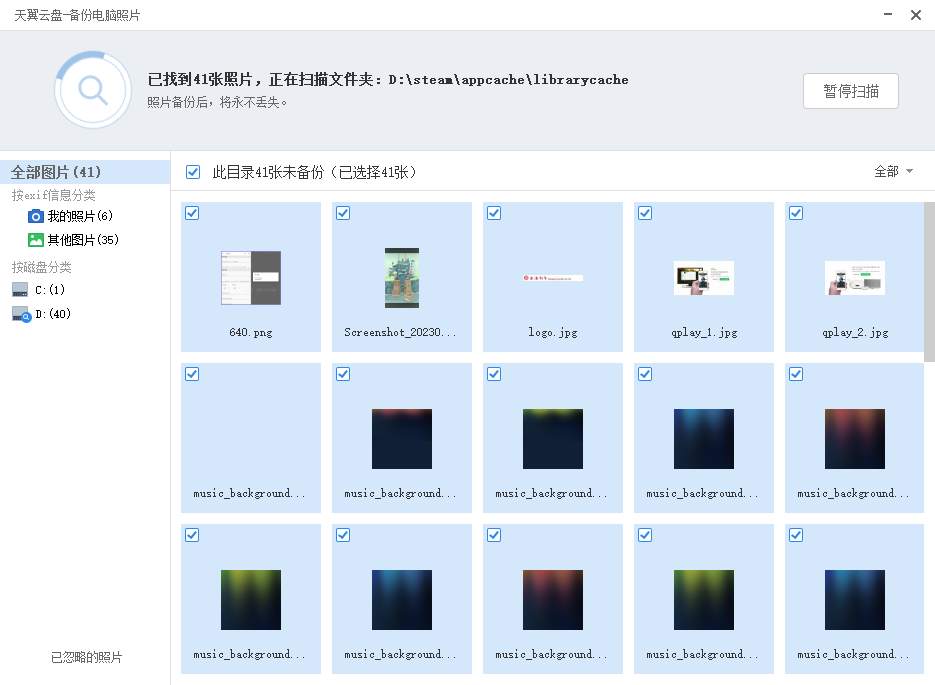This screenshot has height=685, width=935.
Task: Uncheck qplay_2.jpg photo checkbox
Action: tap(796, 213)
